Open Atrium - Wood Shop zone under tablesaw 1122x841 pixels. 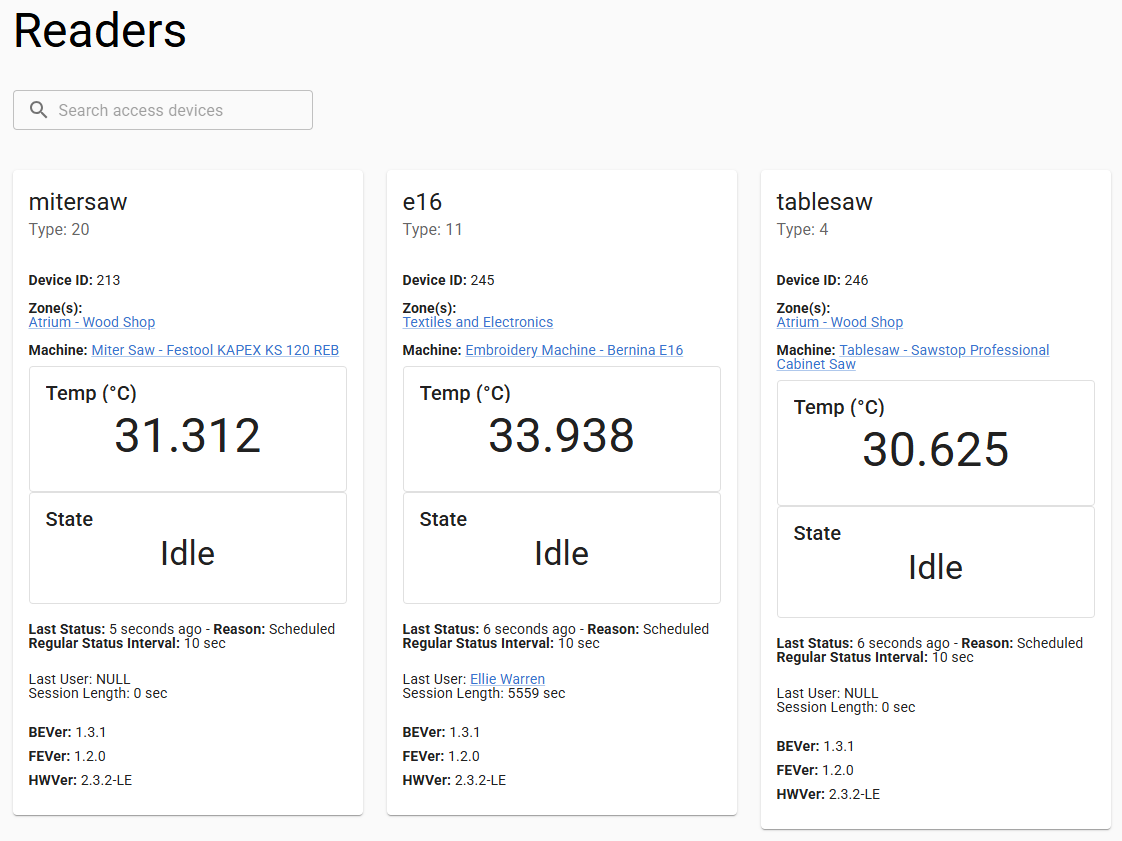coord(839,322)
